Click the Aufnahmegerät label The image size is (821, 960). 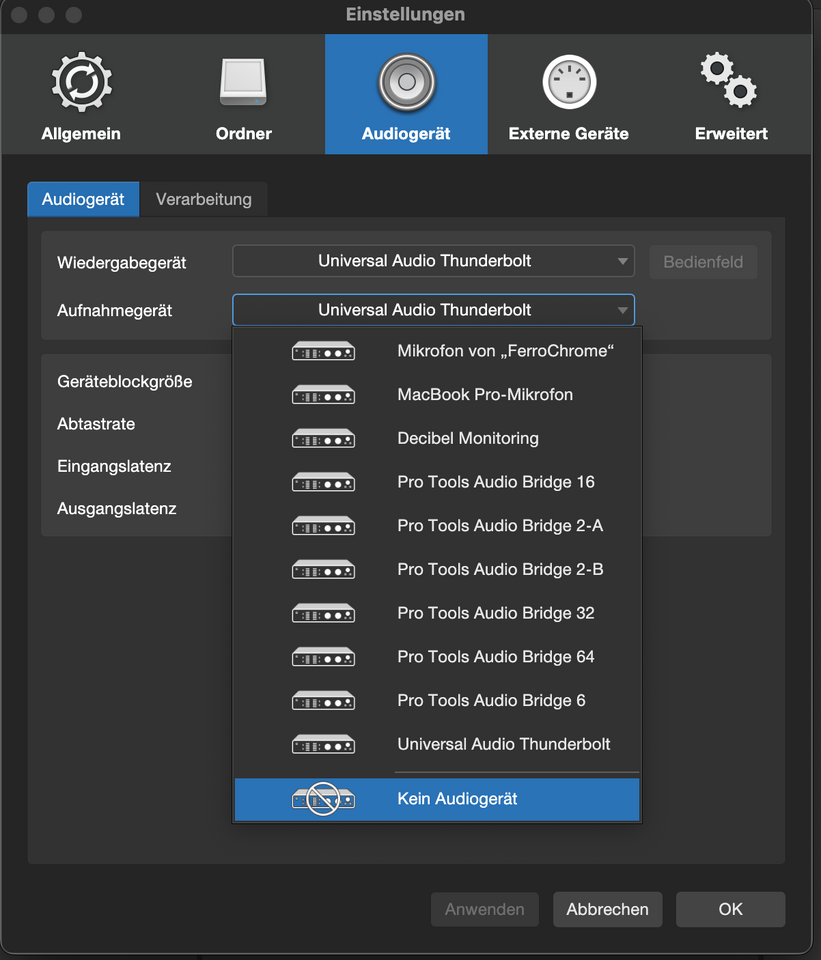[x=114, y=311]
